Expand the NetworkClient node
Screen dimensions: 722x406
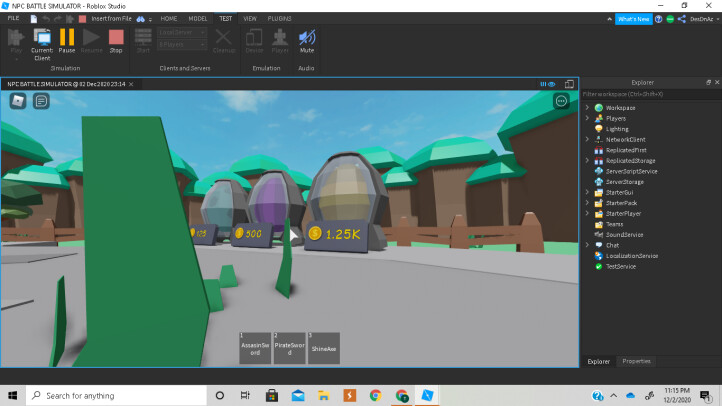587,139
